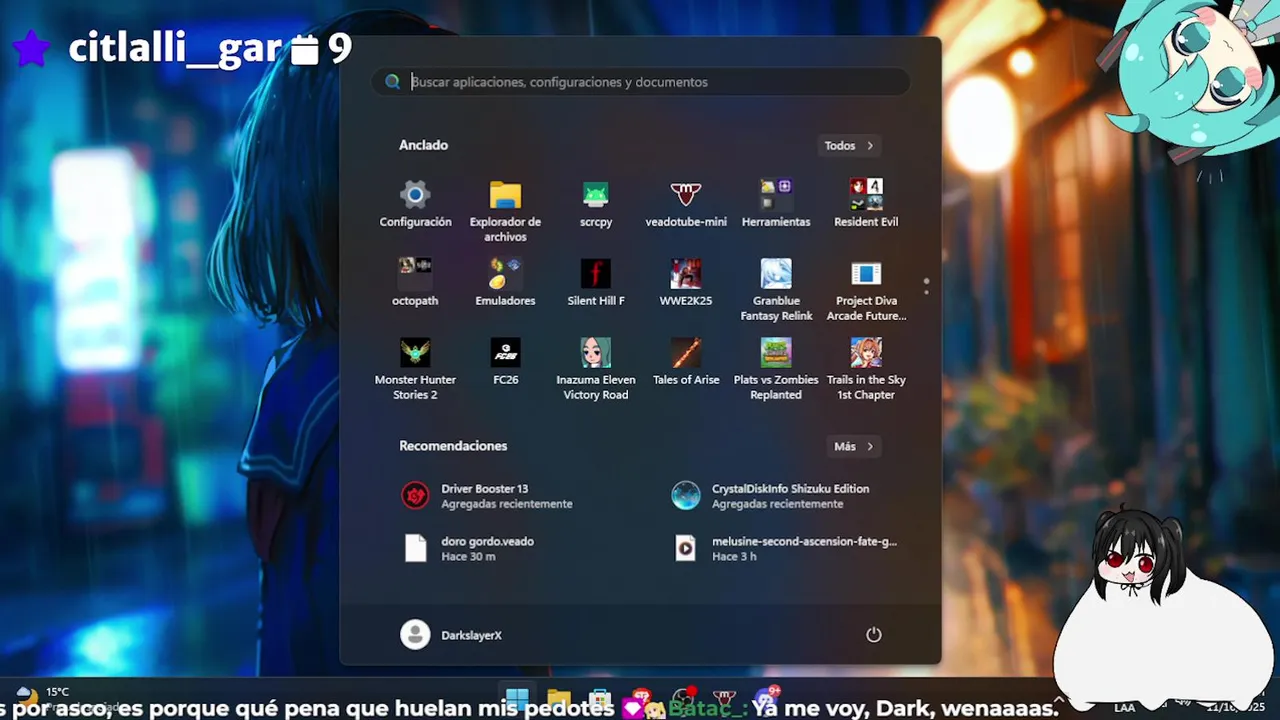Launch veadotube-mini
The image size is (1280, 720).
(686, 204)
